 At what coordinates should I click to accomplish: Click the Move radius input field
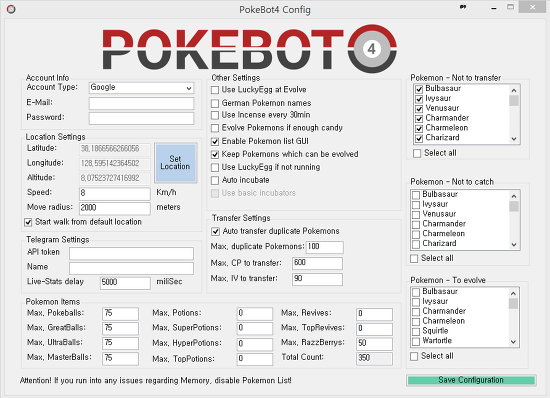pos(115,208)
